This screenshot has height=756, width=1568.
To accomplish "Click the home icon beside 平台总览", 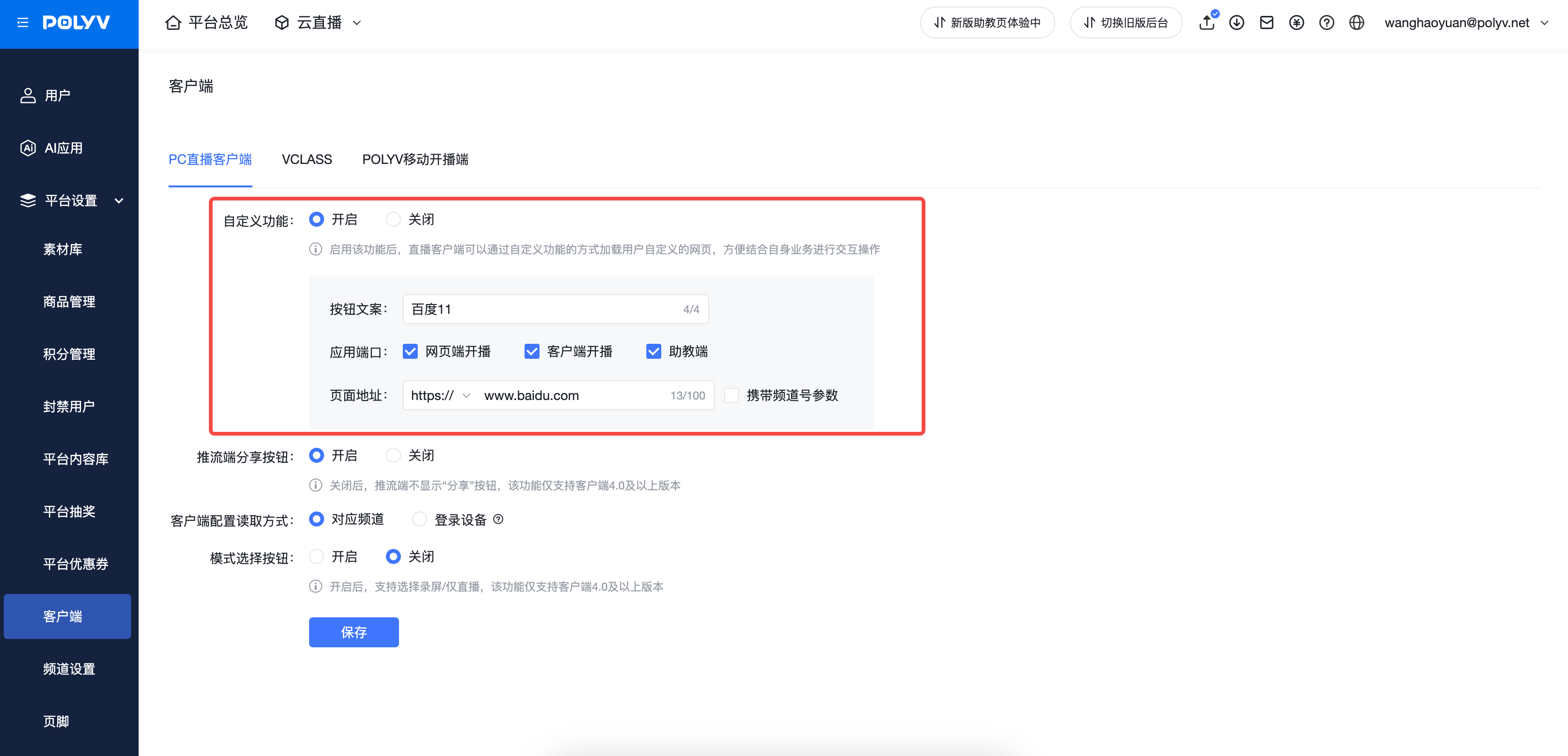I will [173, 22].
